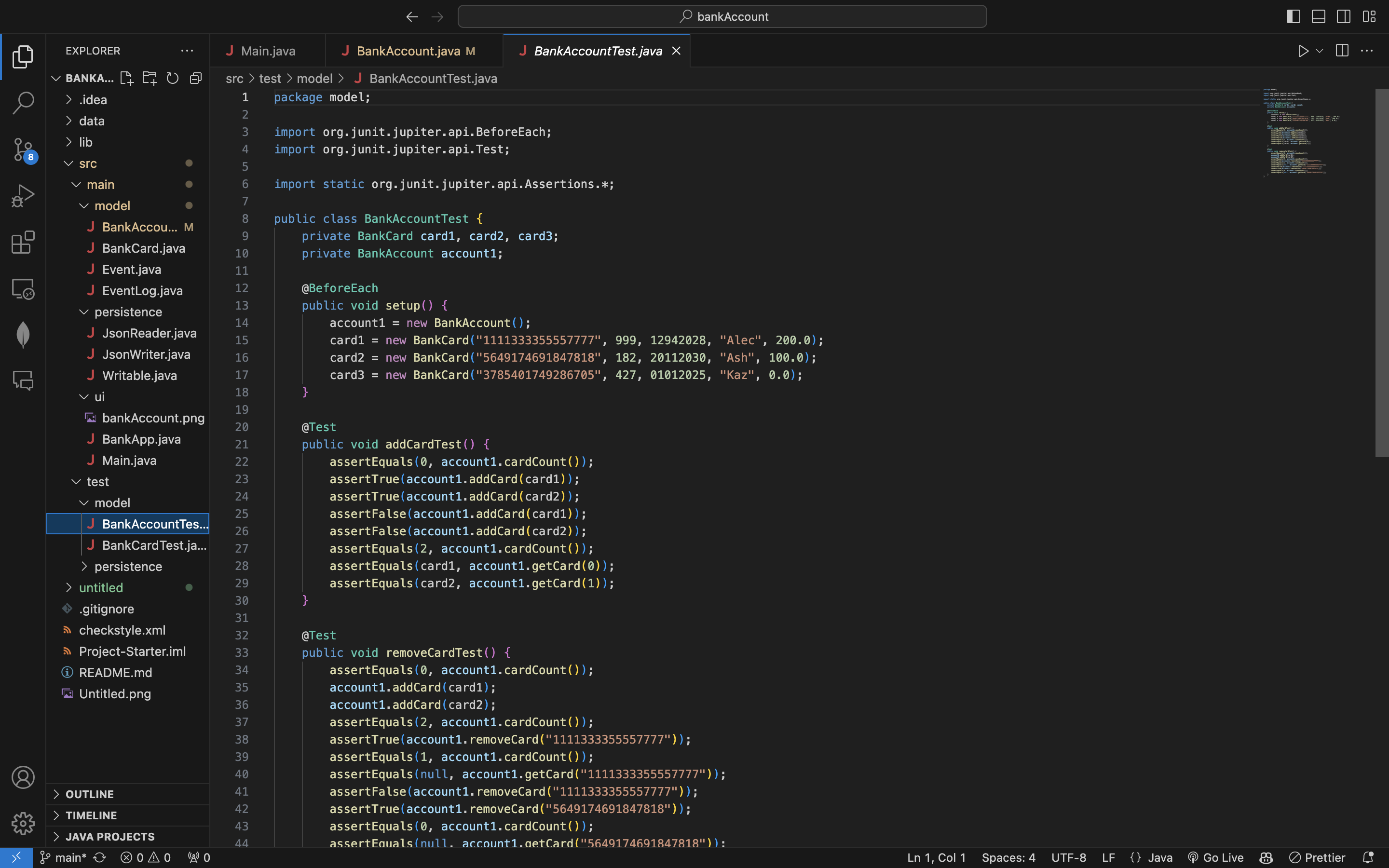The image size is (1389, 868).
Task: Change the UTF-8 encoding
Action: click(x=1069, y=858)
